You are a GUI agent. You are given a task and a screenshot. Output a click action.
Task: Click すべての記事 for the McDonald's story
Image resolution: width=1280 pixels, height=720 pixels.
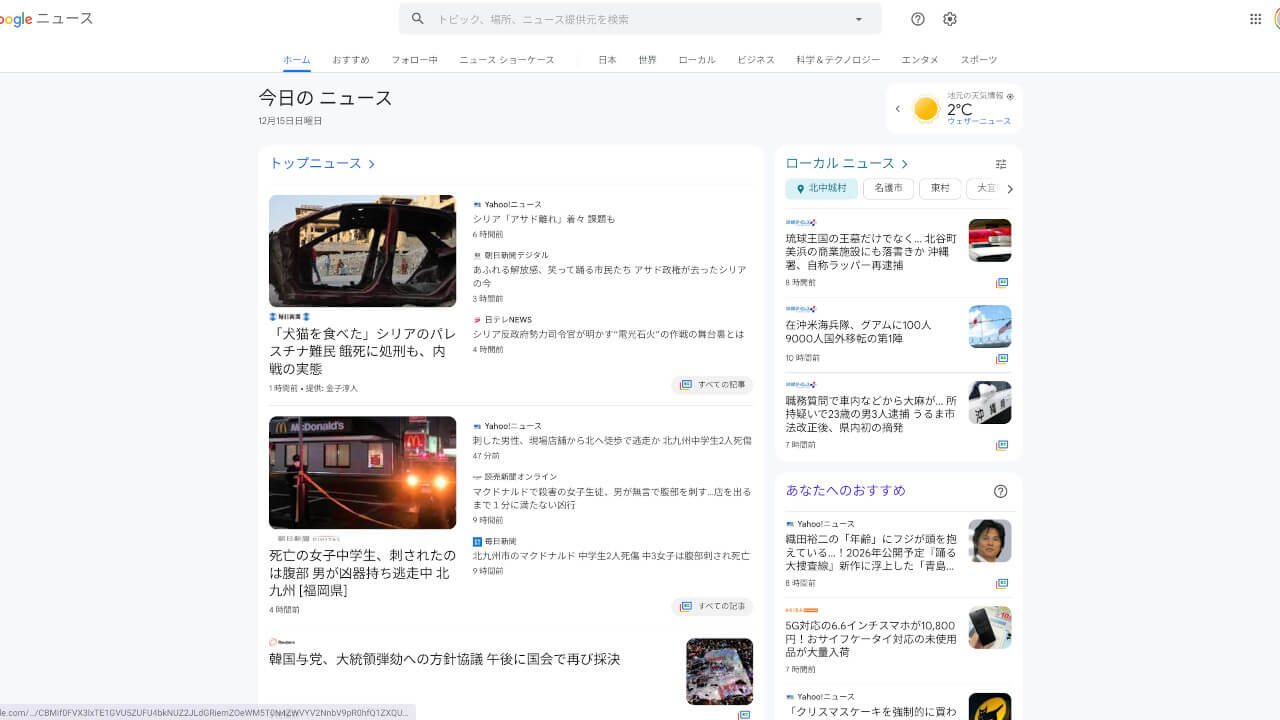coord(712,606)
